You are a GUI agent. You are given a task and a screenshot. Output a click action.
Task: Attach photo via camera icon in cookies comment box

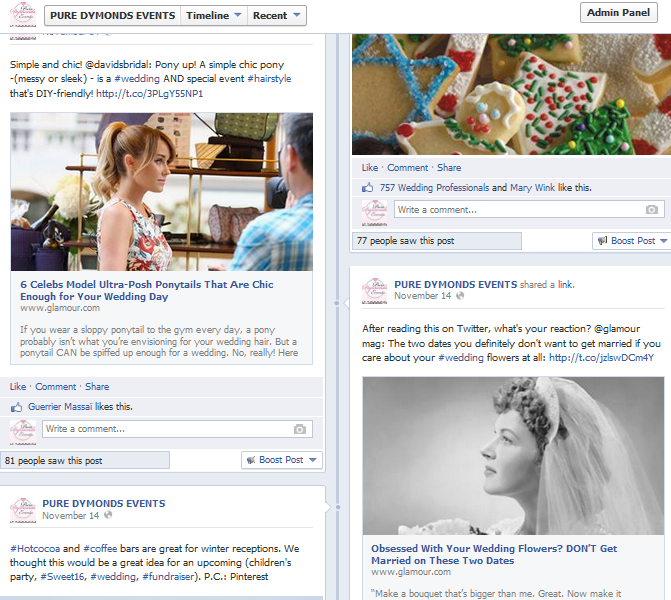(x=652, y=210)
